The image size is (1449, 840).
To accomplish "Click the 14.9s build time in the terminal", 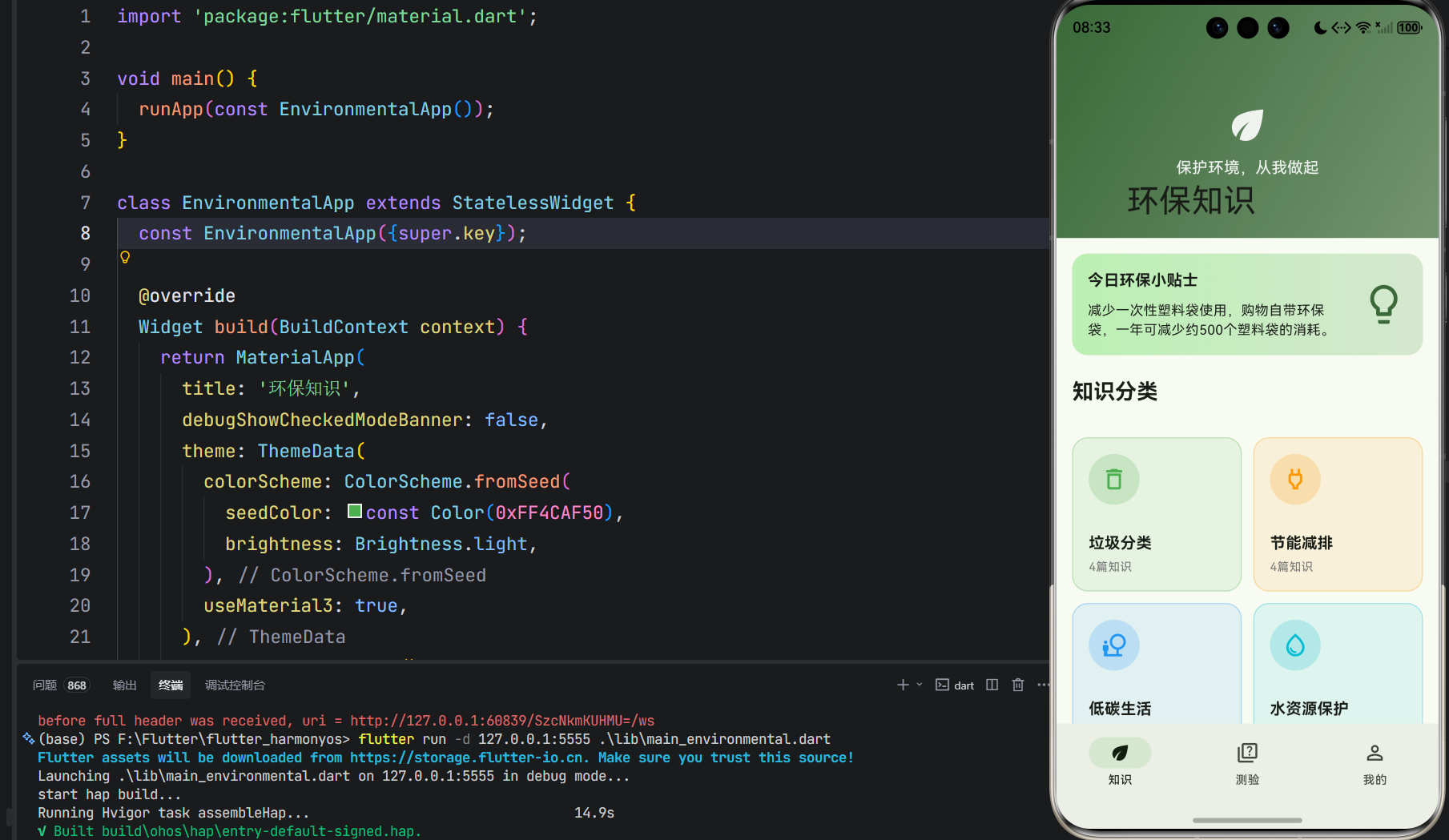I will point(594,813).
